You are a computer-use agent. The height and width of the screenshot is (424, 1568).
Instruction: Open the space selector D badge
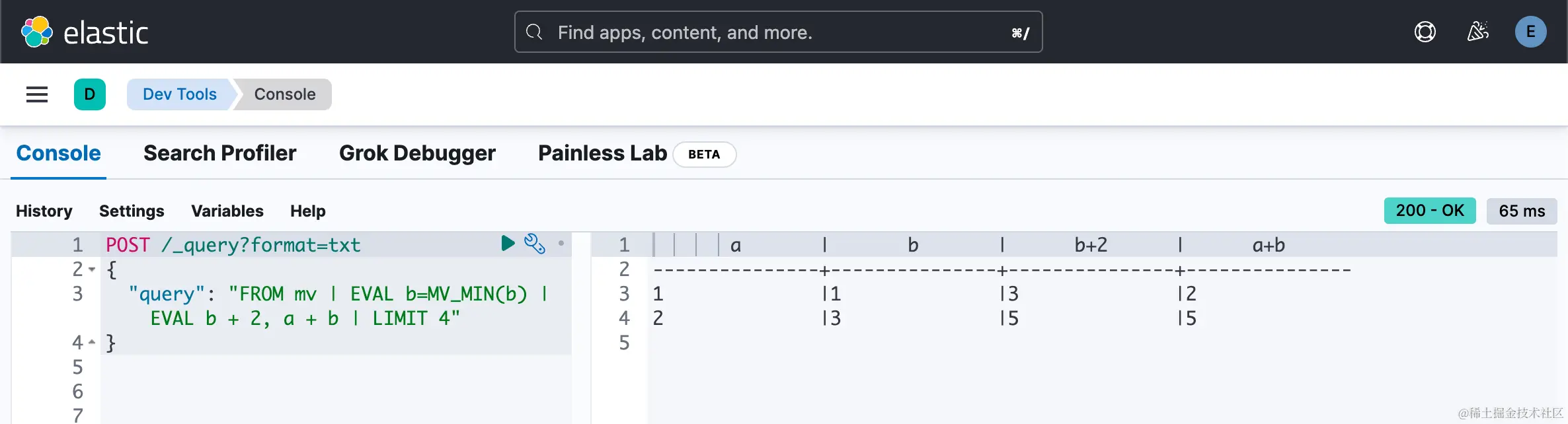pyautogui.click(x=90, y=94)
